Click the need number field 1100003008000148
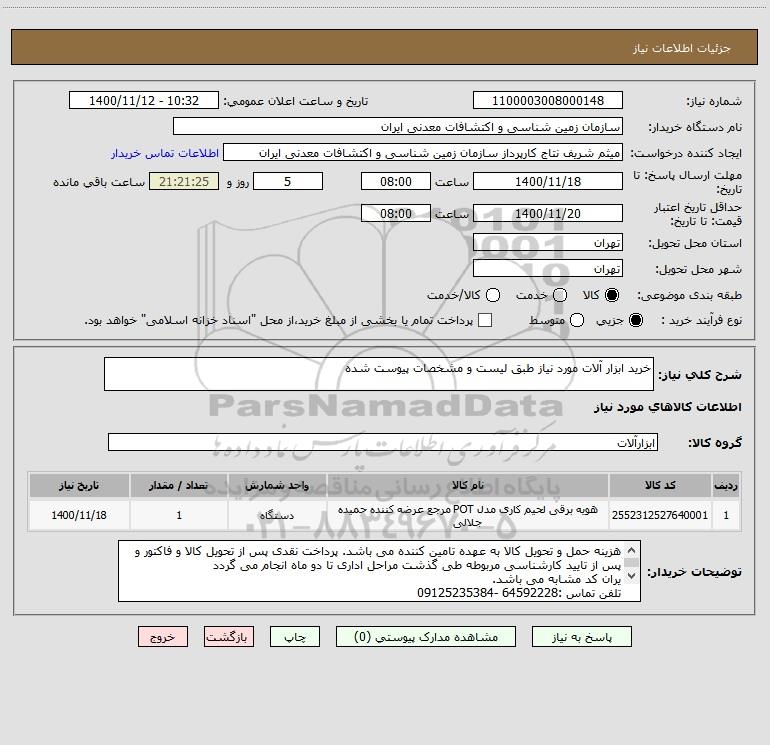770x745 pixels. click(548, 101)
